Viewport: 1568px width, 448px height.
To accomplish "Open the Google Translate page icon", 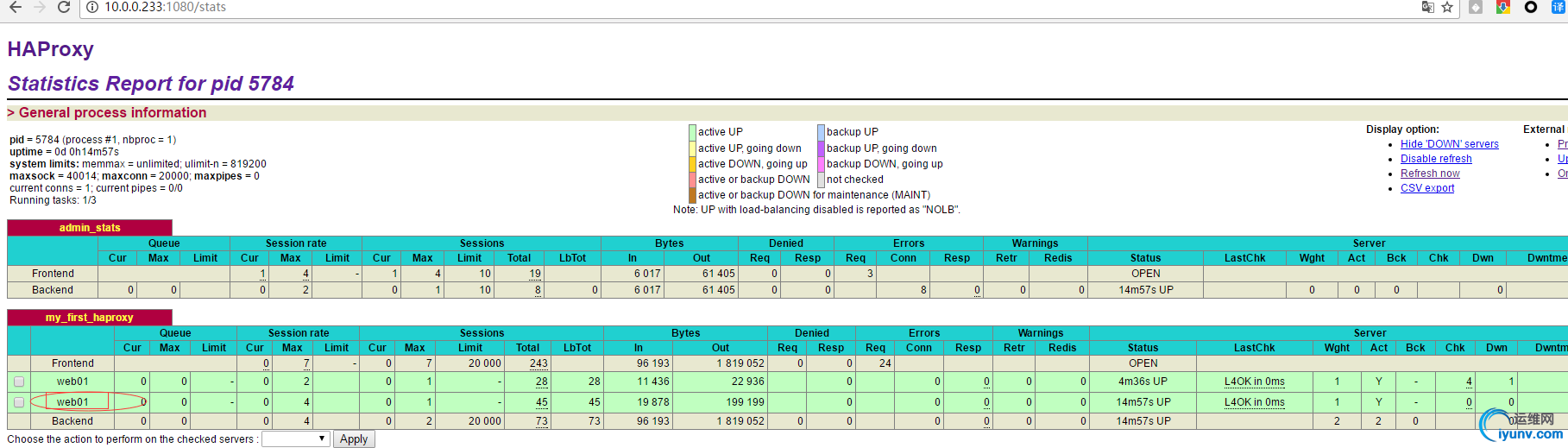I will [x=1427, y=7].
